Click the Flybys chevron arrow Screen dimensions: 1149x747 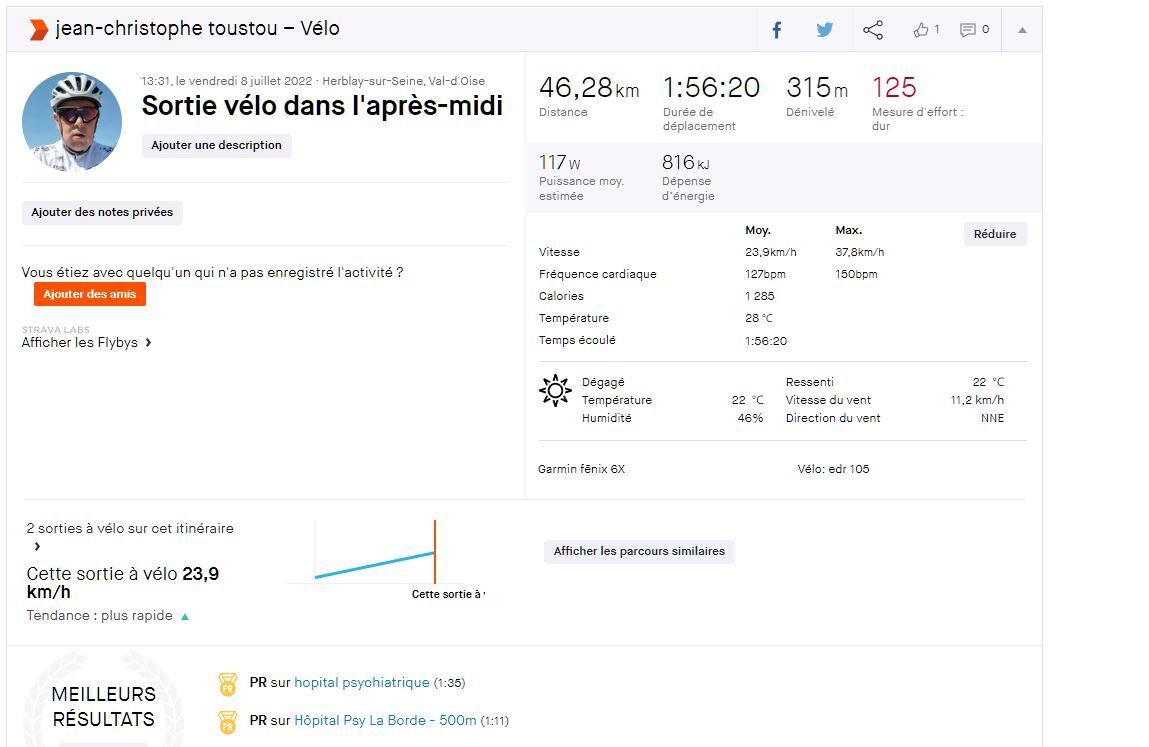148,342
